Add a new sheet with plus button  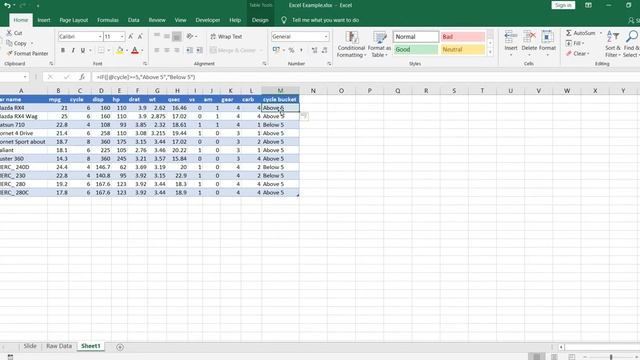tap(120, 347)
